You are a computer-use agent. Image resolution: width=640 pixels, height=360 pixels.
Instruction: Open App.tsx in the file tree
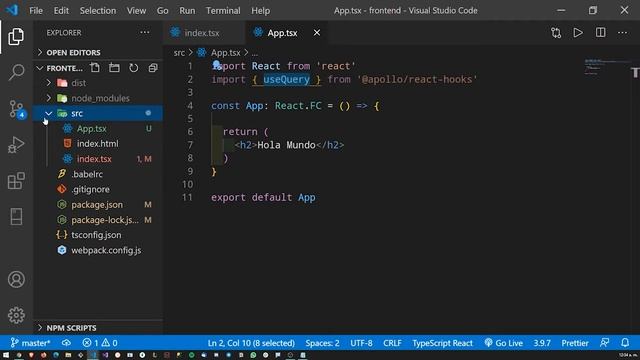click(x=92, y=129)
